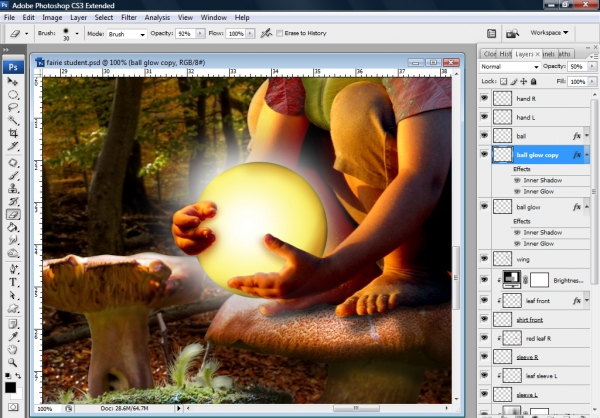This screenshot has height=418, width=600.
Task: Select the Brush tool
Action: [13, 176]
